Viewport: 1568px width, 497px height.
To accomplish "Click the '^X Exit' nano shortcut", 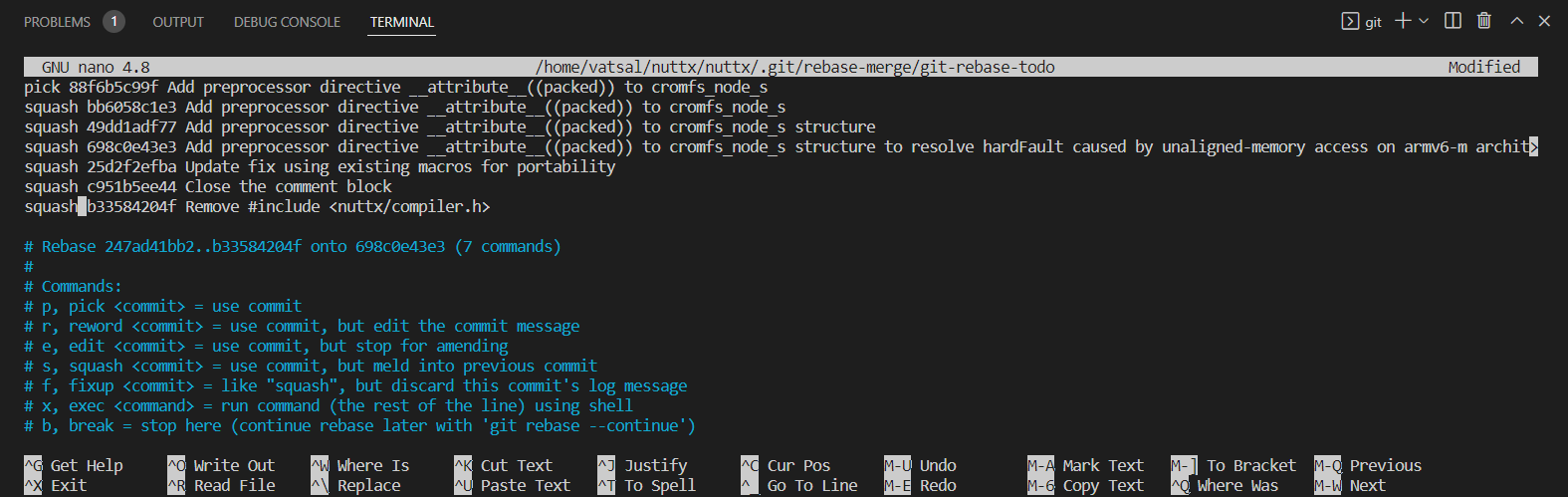I will [x=56, y=485].
